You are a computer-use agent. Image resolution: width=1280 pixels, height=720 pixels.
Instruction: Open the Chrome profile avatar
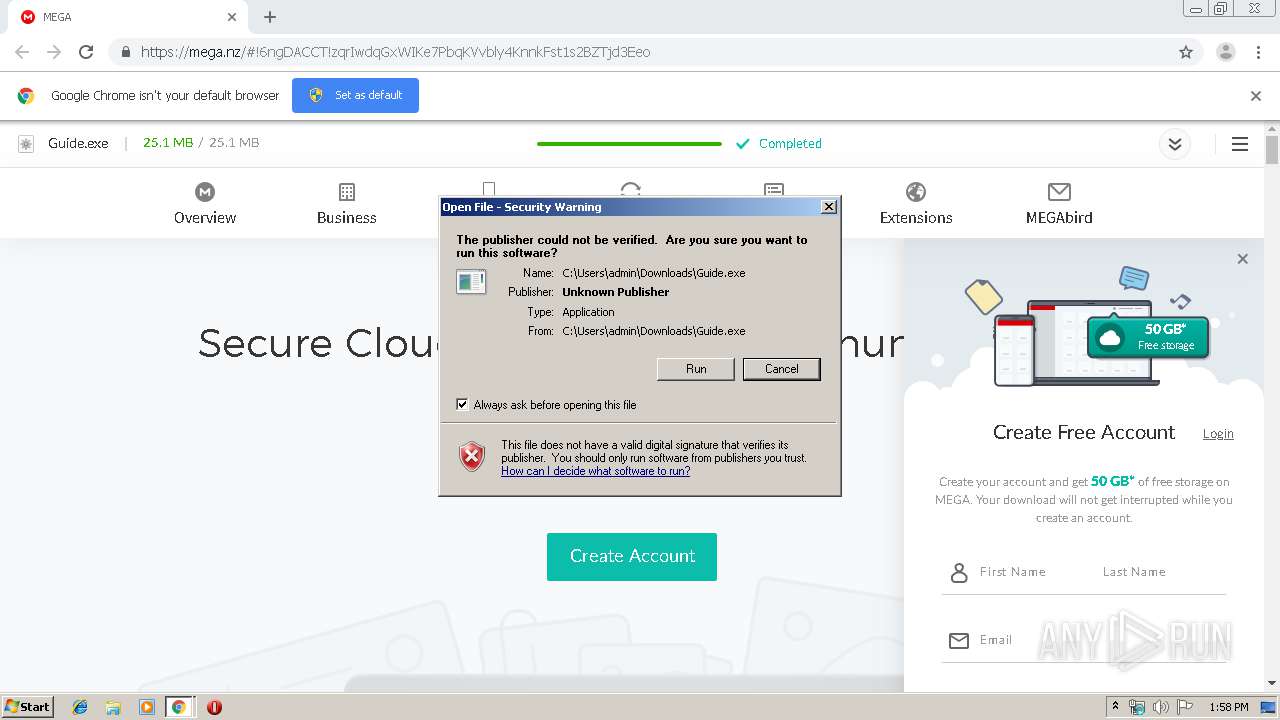click(x=1225, y=52)
